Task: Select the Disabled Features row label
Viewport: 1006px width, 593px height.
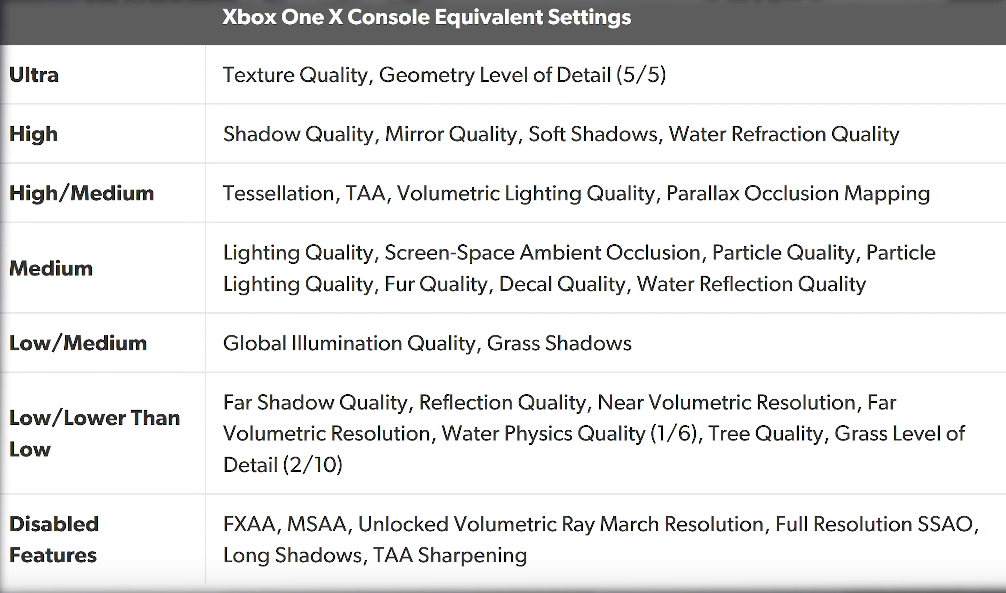Action: pyautogui.click(x=54, y=539)
